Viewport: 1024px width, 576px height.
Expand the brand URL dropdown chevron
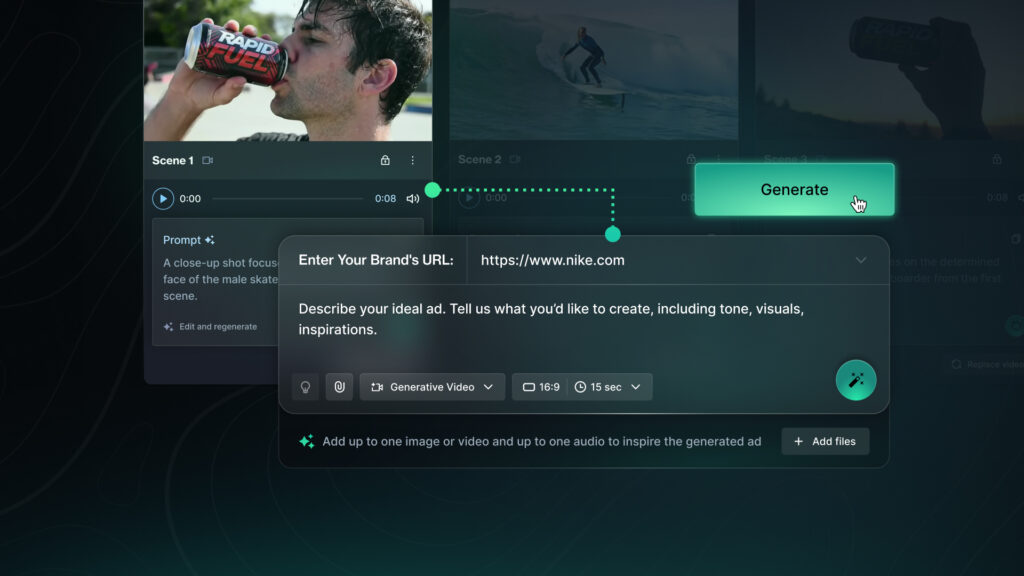pos(861,260)
